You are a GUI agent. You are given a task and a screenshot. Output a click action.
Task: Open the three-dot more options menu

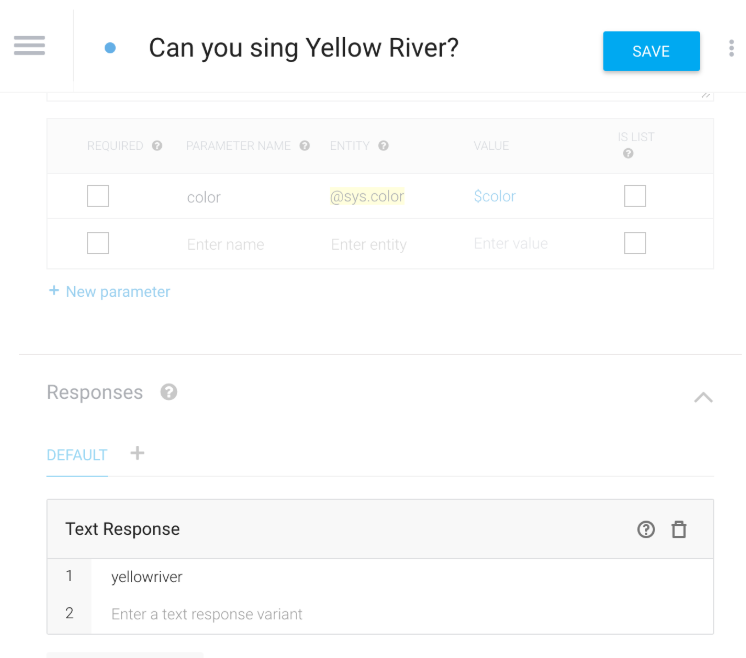731,48
